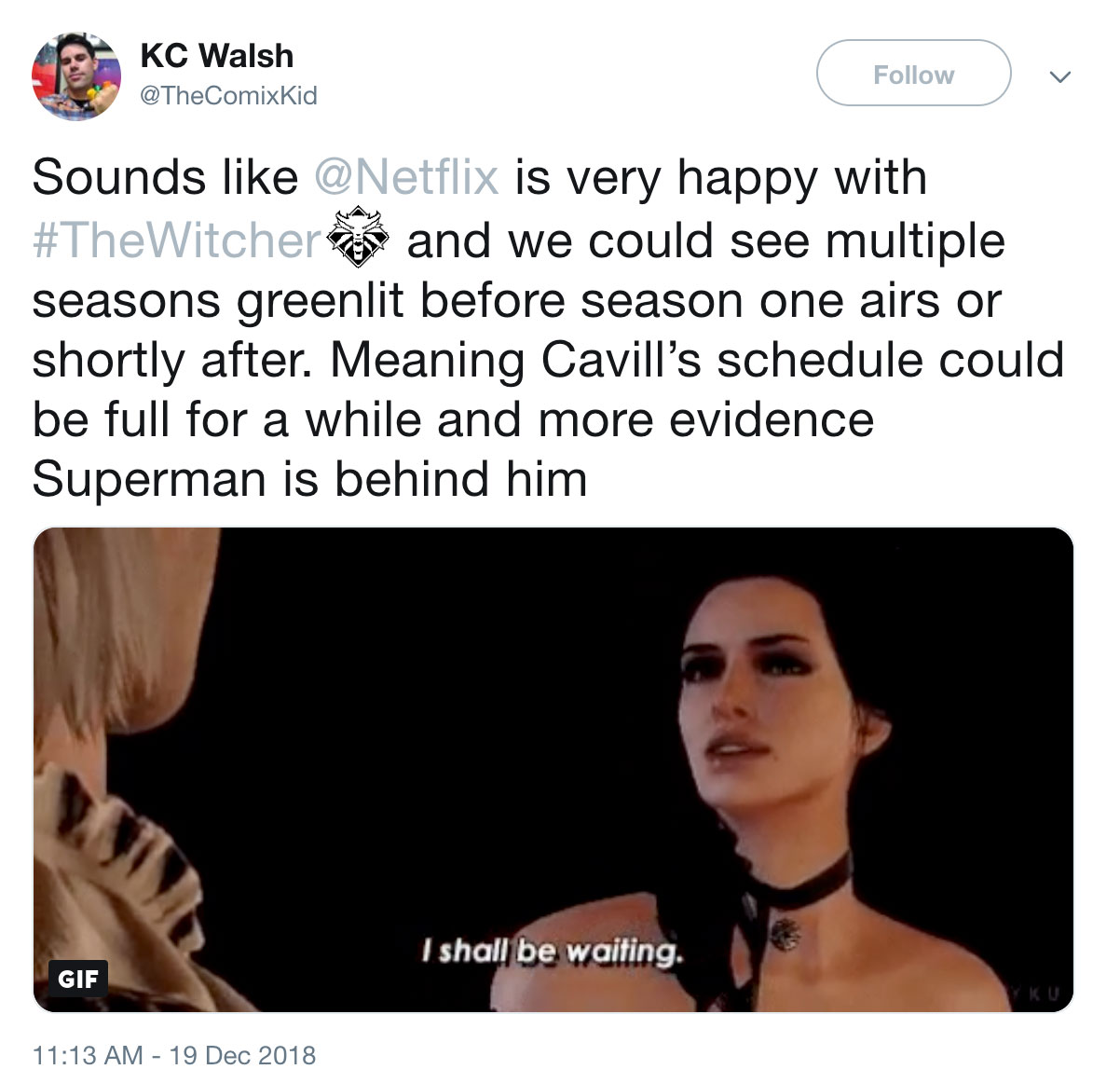
Task: Click the phrase "Superman is behind him"
Action: [309, 479]
